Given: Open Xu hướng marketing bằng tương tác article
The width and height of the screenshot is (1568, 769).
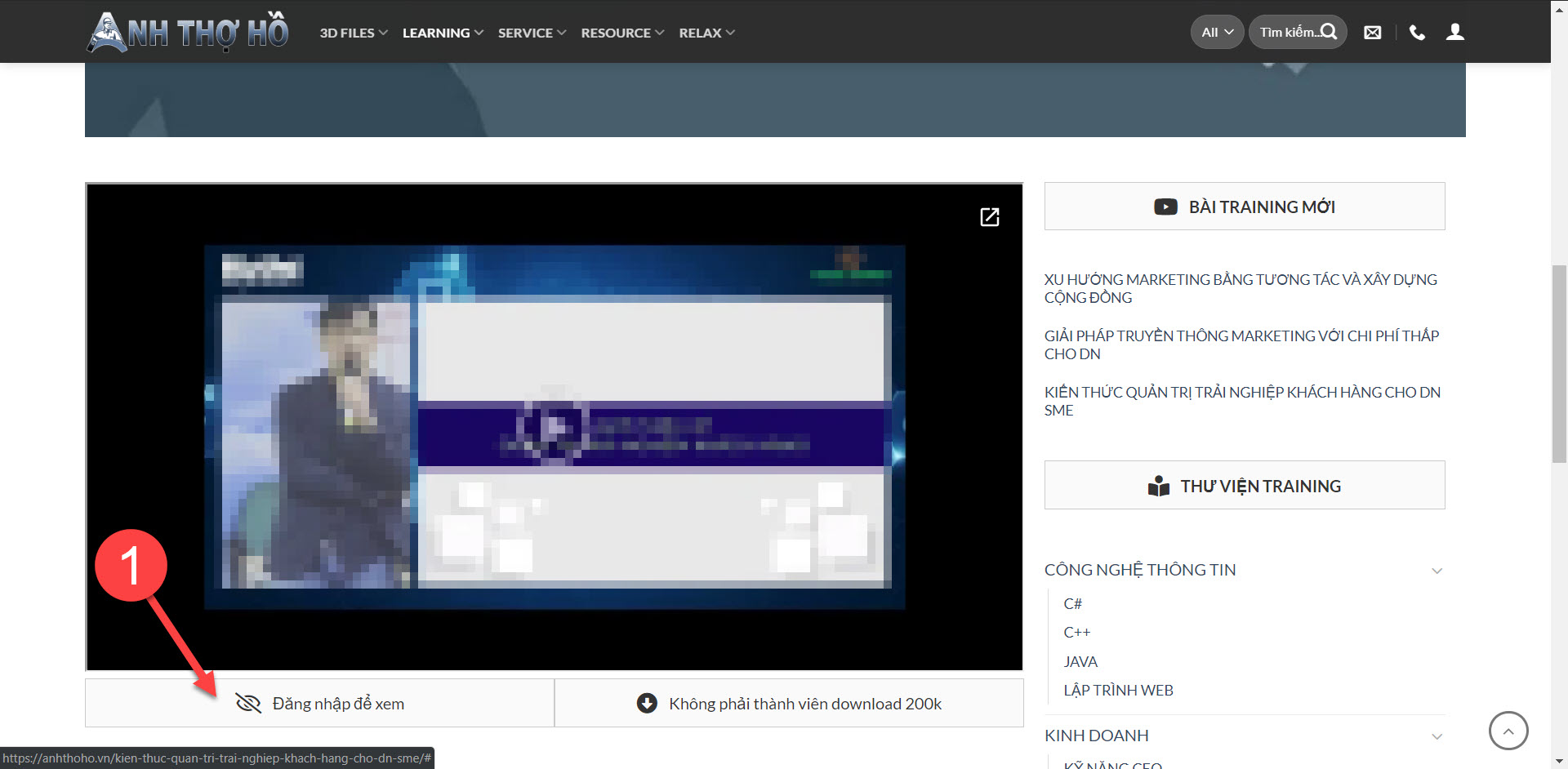Looking at the screenshot, I should [x=1240, y=288].
